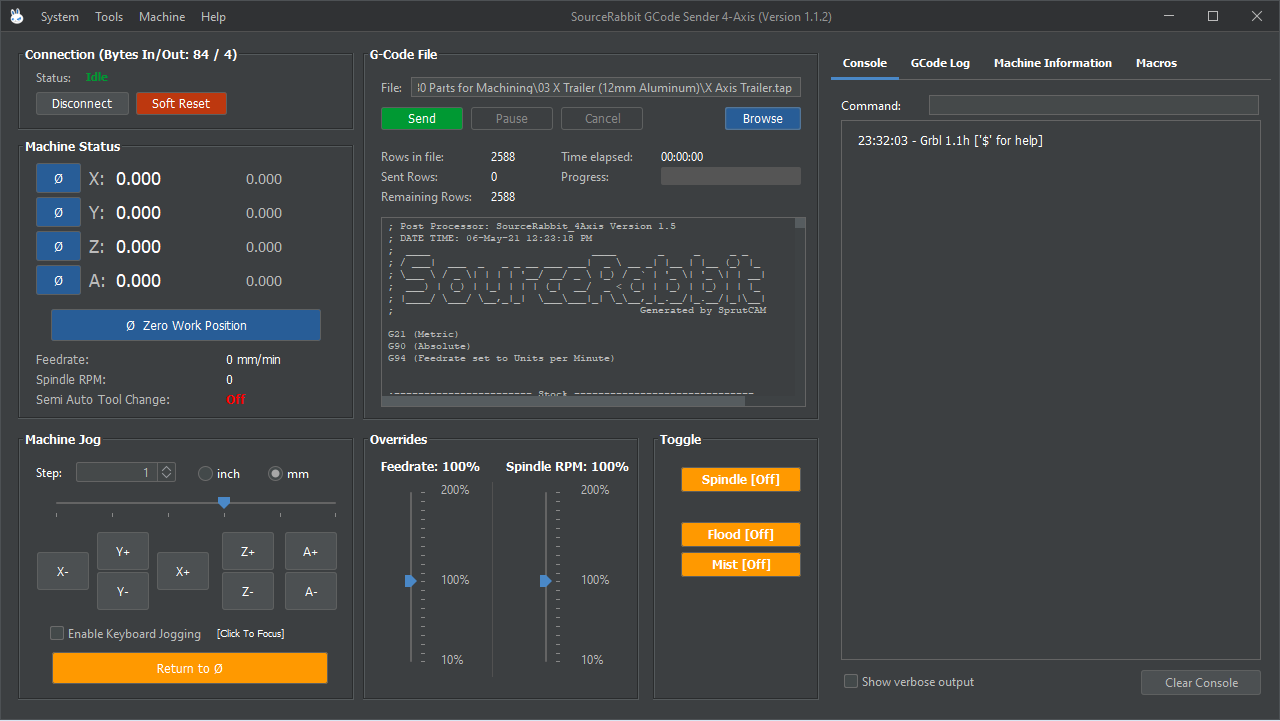Image resolution: width=1280 pixels, height=721 pixels.
Task: Toggle Semi Auto Tool Change Off
Action: [236, 399]
